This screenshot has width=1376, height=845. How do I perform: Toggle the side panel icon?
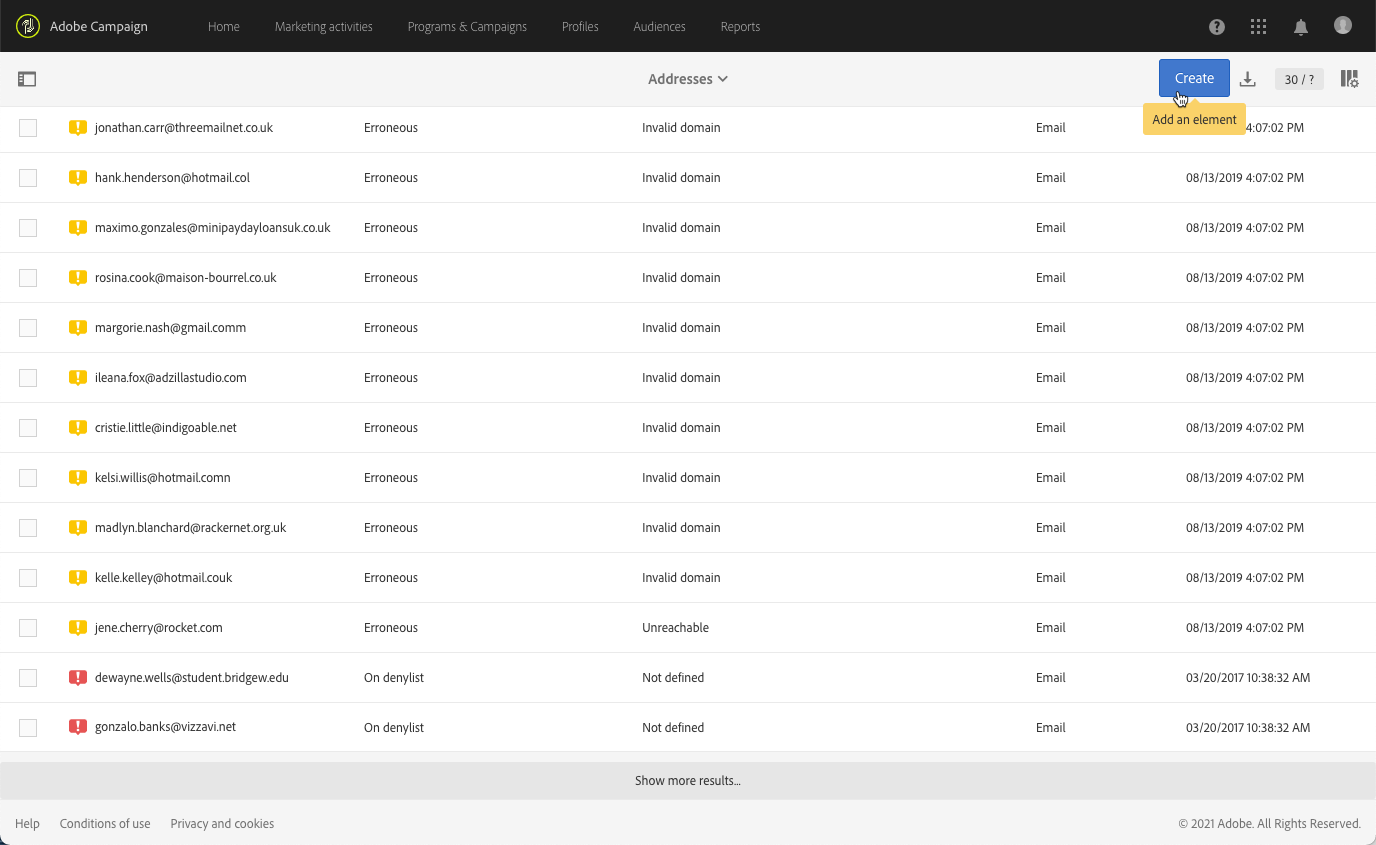pos(27,79)
